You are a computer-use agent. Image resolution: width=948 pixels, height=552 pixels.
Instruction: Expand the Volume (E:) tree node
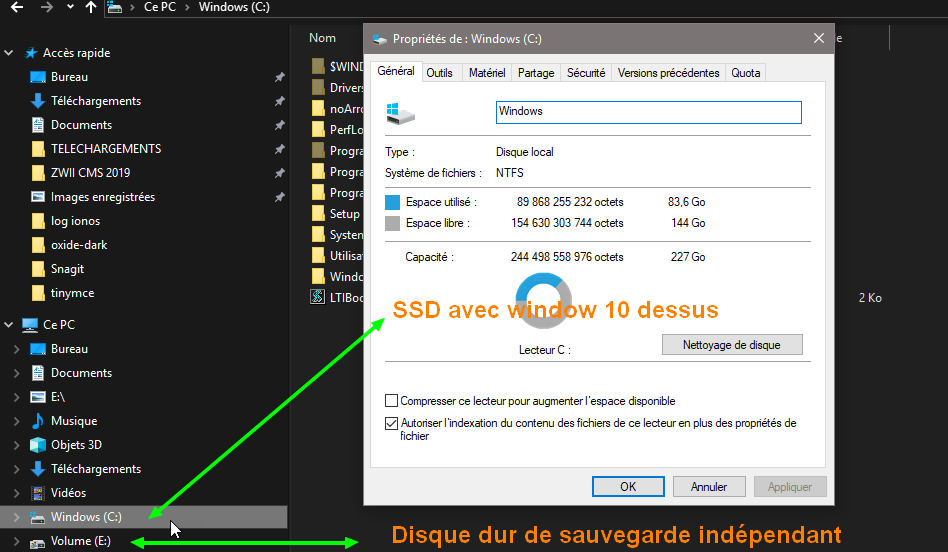(x=15, y=542)
